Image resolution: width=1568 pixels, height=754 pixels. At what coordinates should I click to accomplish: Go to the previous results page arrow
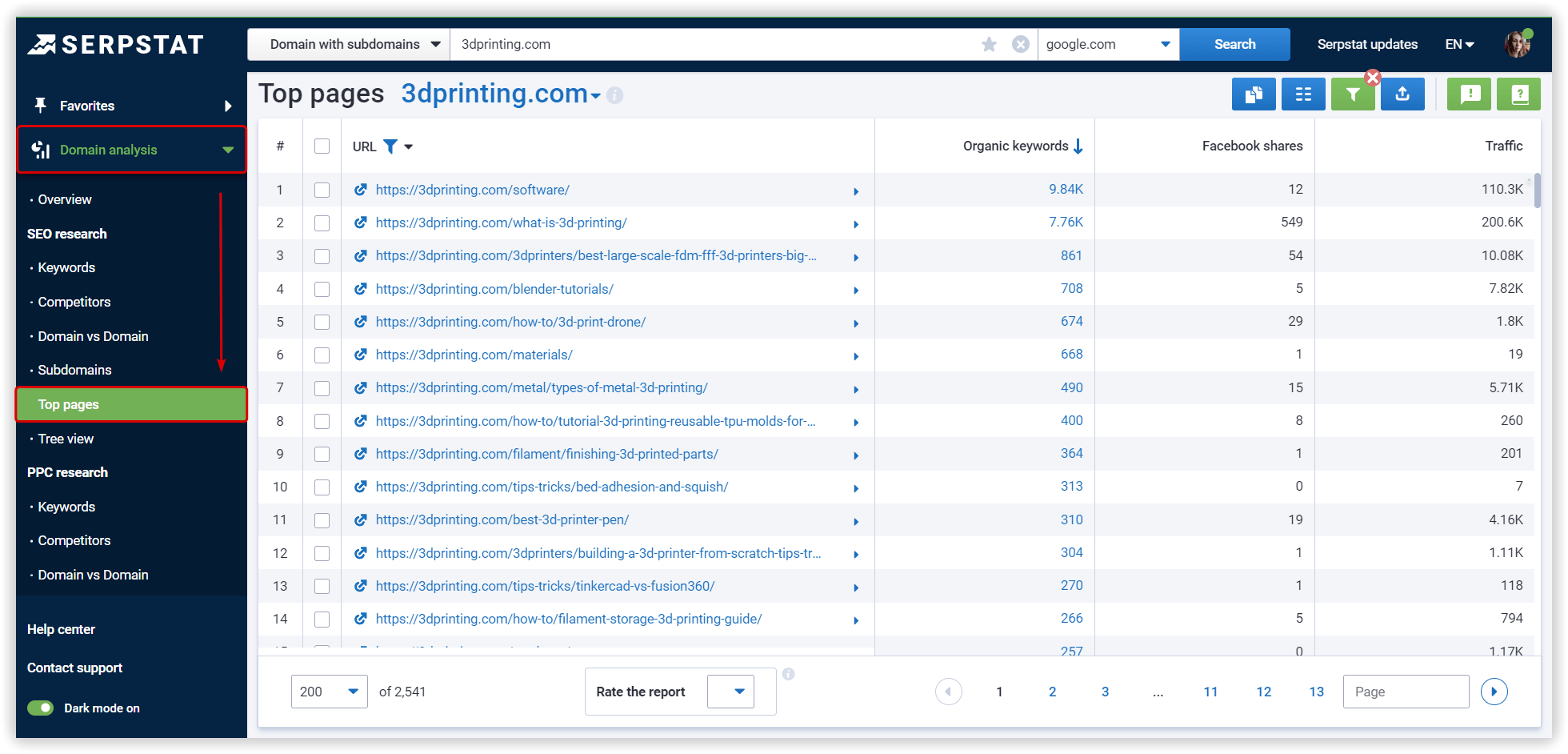click(x=949, y=692)
